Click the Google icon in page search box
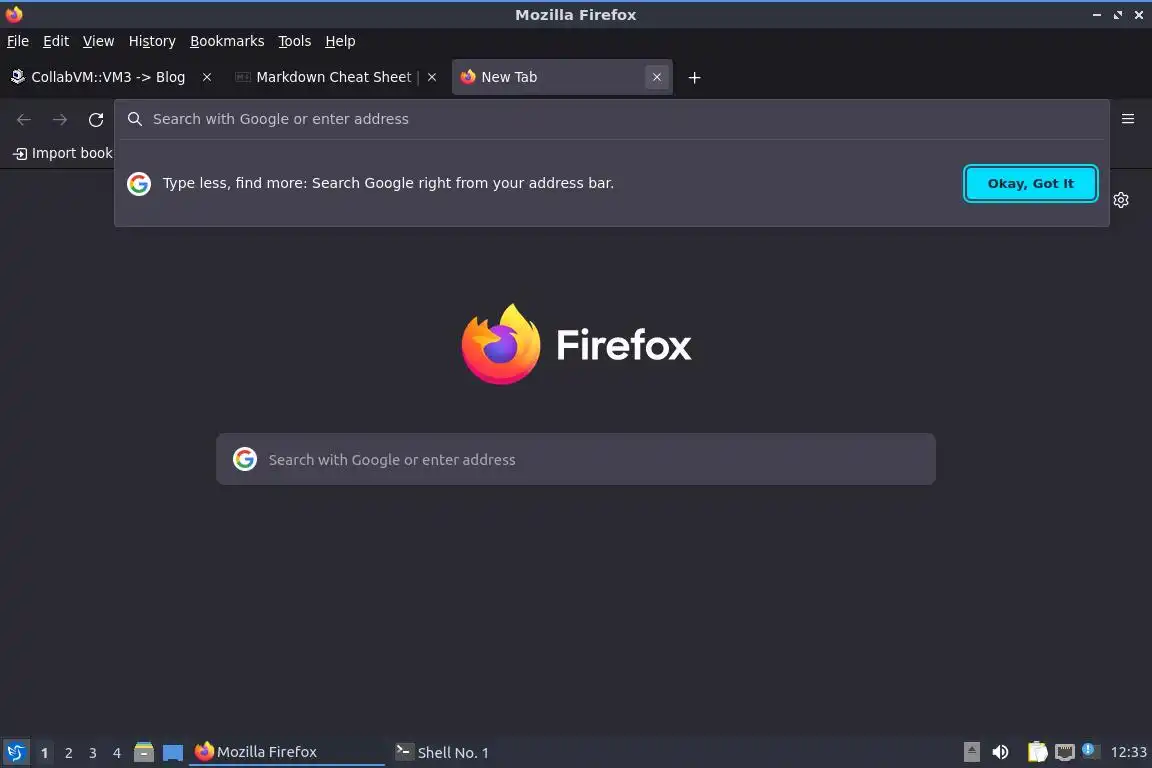The width and height of the screenshot is (1152, 768). tap(245, 459)
